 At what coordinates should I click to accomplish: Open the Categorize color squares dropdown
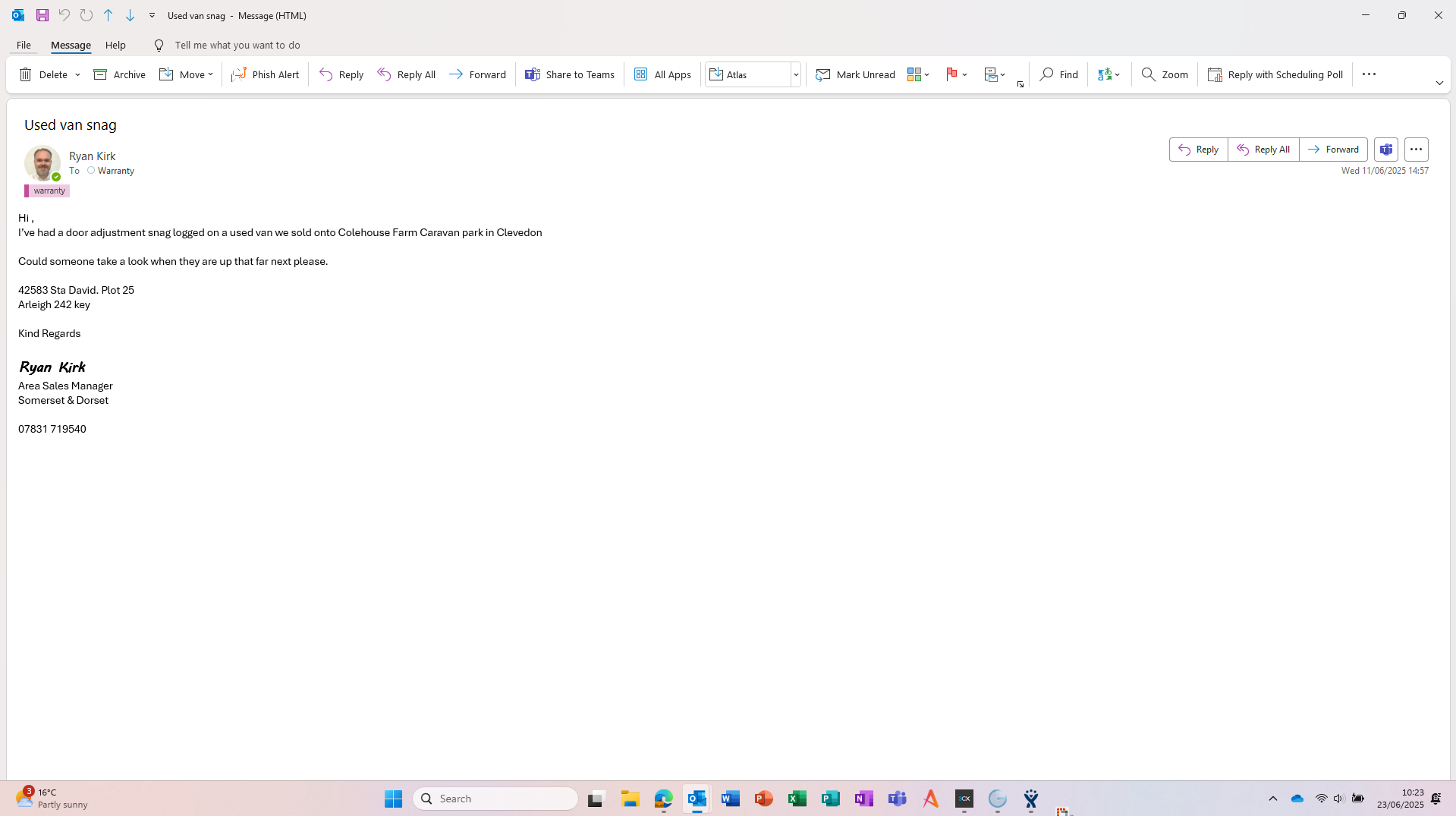918,74
